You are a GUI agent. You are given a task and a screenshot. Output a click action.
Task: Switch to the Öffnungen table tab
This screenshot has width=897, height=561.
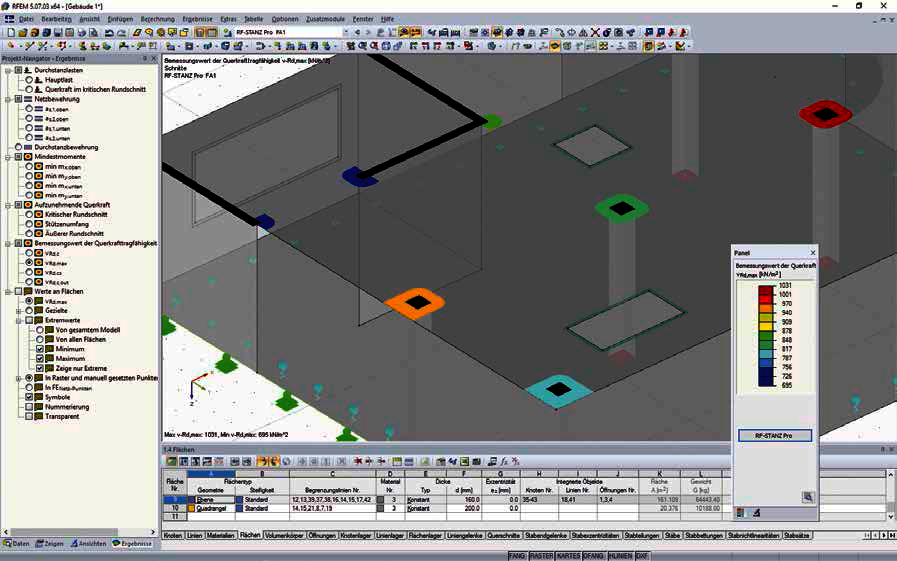[x=322, y=535]
